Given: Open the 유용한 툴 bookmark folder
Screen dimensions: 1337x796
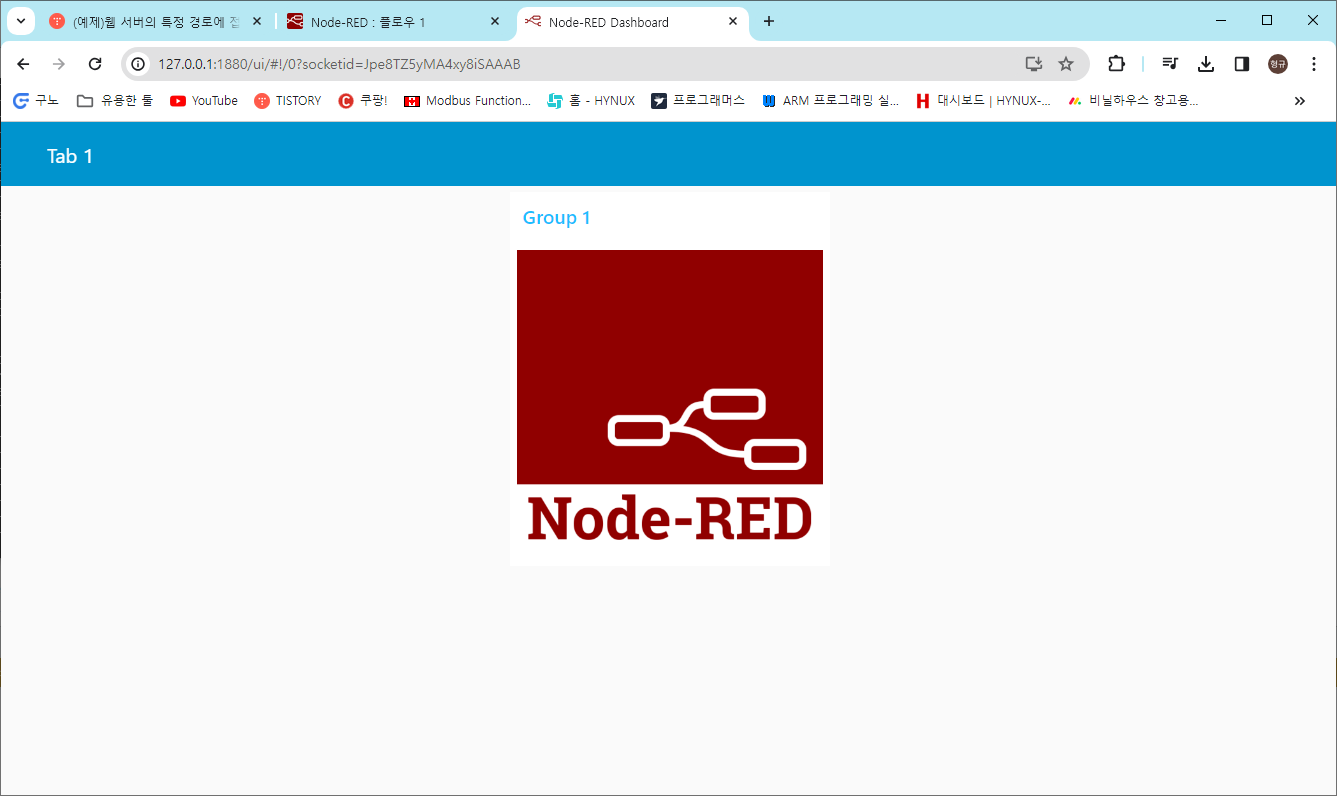Looking at the screenshot, I should tap(115, 101).
